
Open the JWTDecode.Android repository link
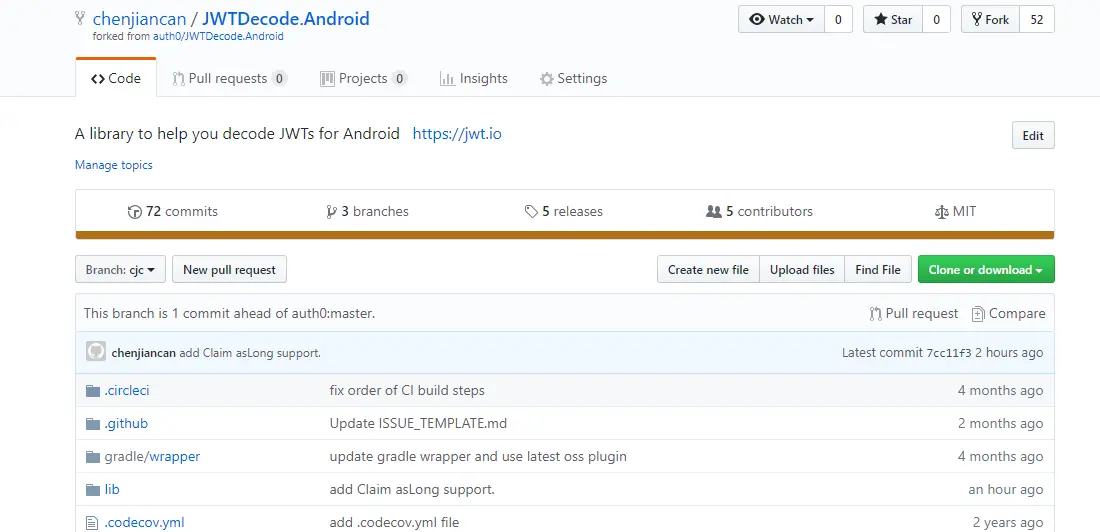click(x=286, y=19)
